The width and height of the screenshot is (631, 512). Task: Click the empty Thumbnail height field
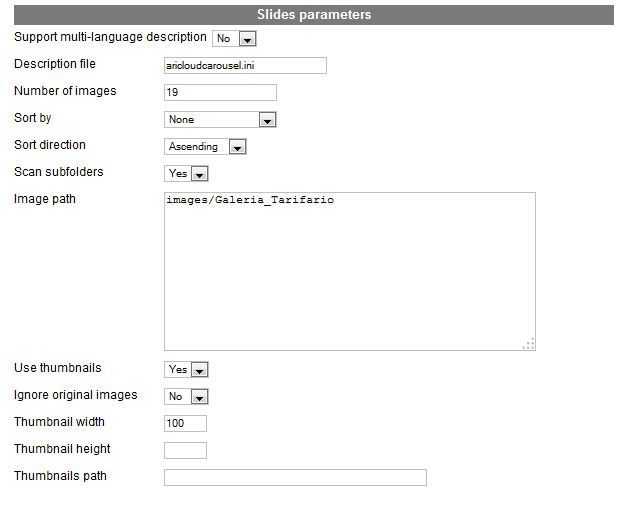[x=185, y=450]
